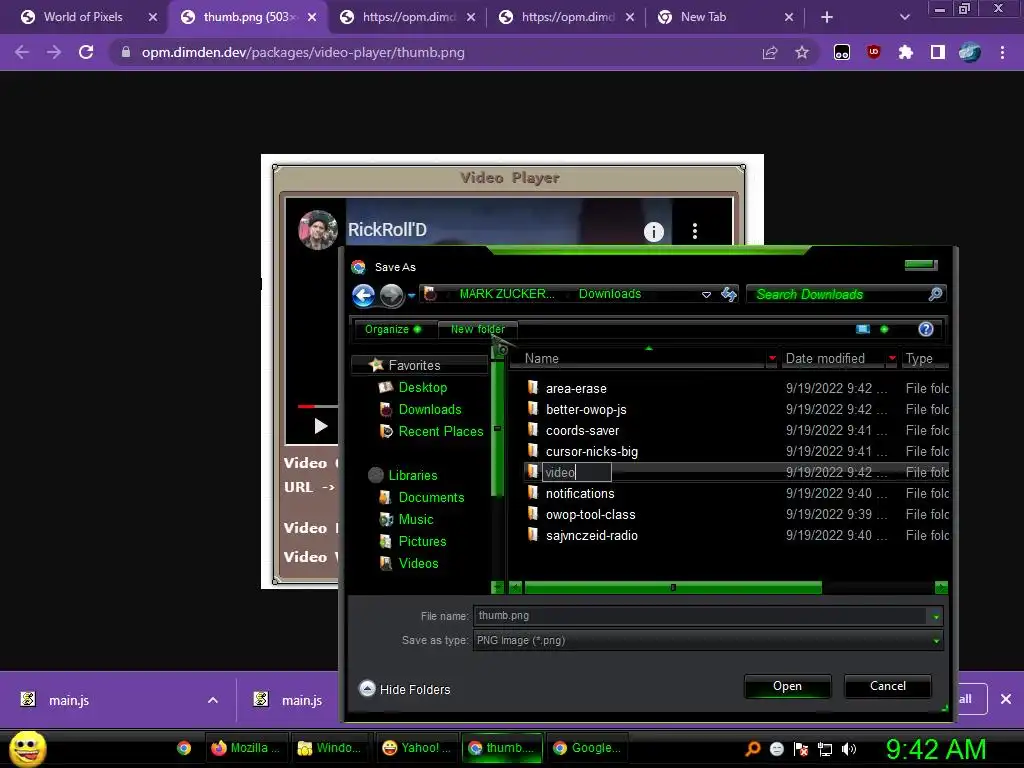
Task: Switch to third tab opm.dimden link
Action: click(408, 18)
